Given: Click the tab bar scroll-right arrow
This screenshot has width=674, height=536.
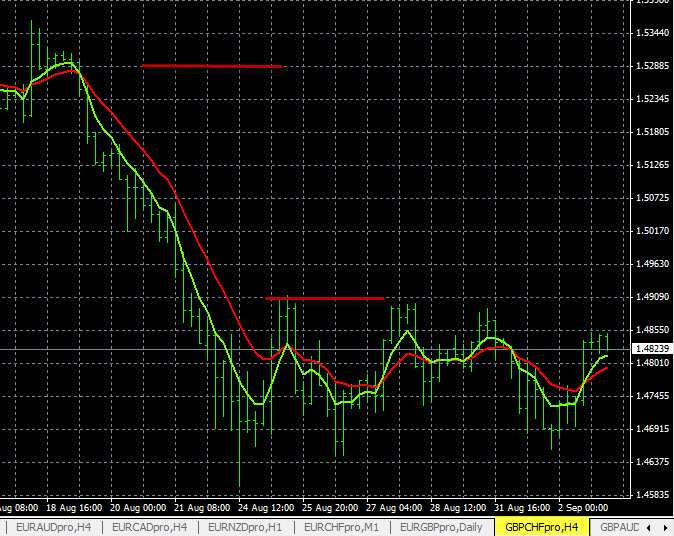Looking at the screenshot, I should click(x=665, y=528).
